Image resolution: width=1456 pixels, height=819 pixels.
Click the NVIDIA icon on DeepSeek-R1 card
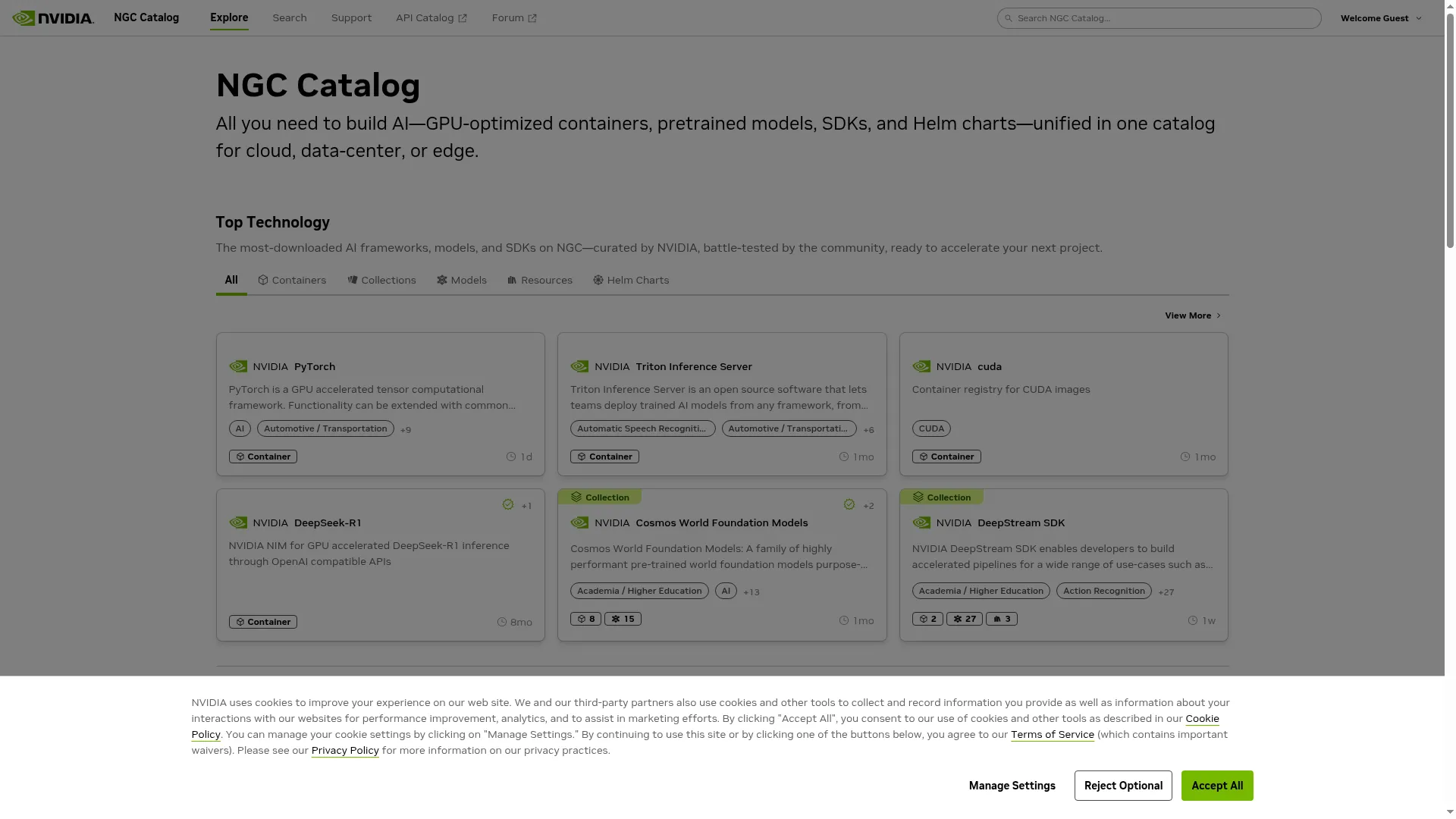coord(238,523)
